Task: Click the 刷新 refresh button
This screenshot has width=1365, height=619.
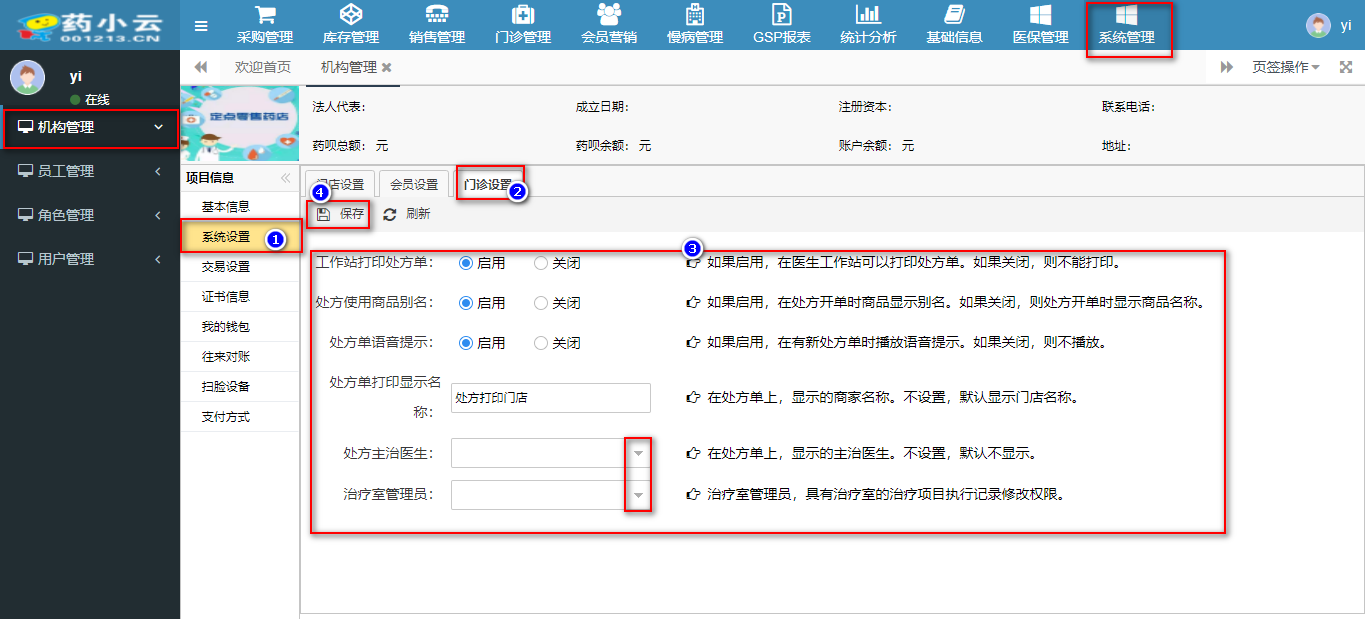Action: pyautogui.click(x=407, y=214)
